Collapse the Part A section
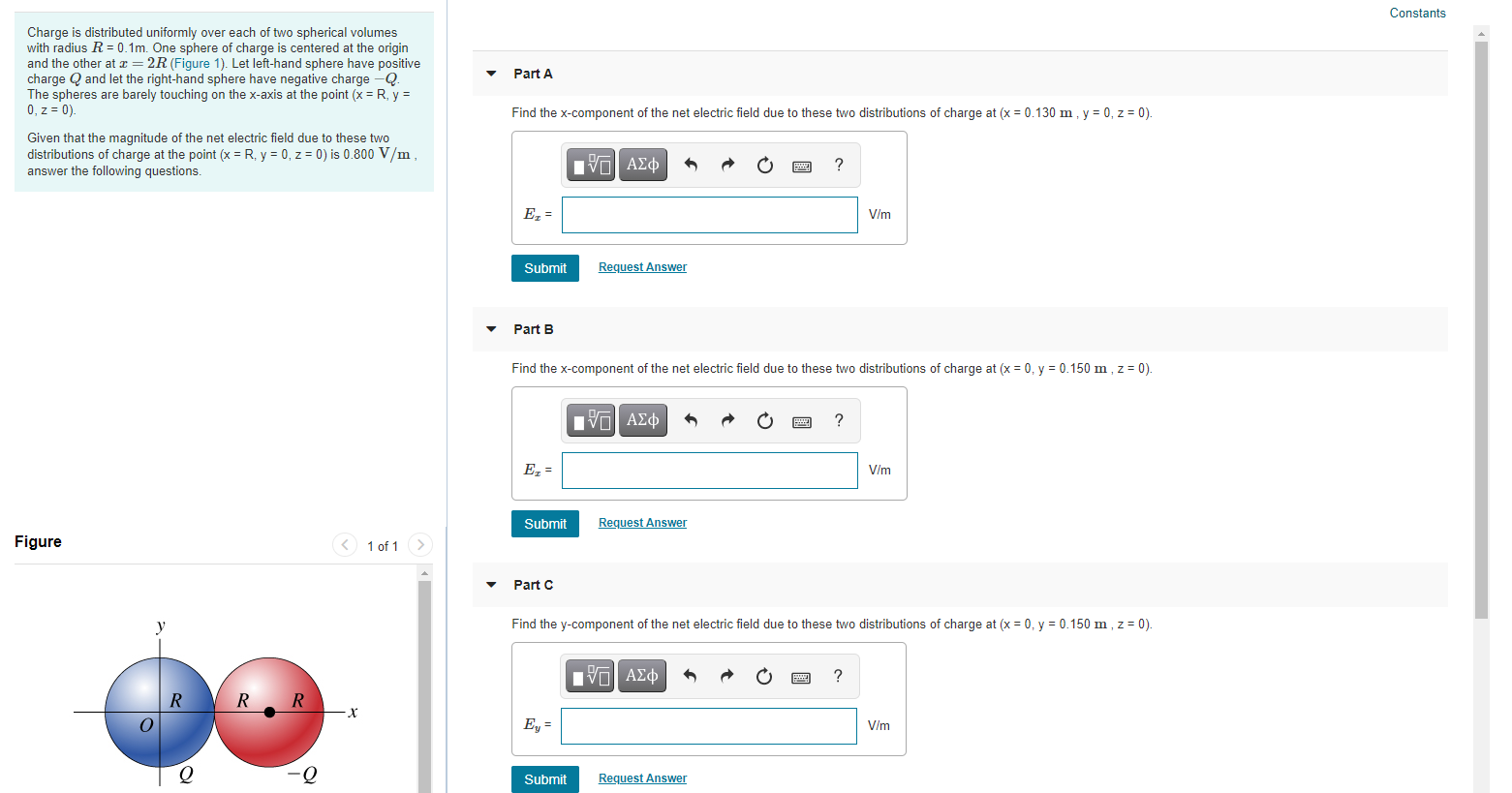 pyautogui.click(x=491, y=73)
